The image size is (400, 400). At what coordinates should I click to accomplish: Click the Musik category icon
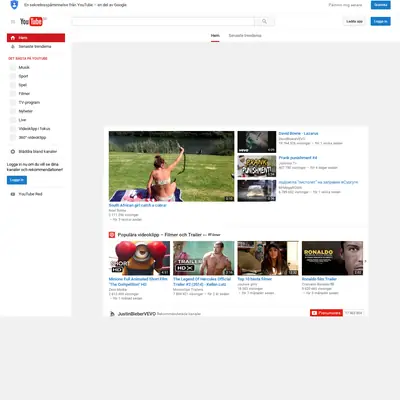[13, 67]
